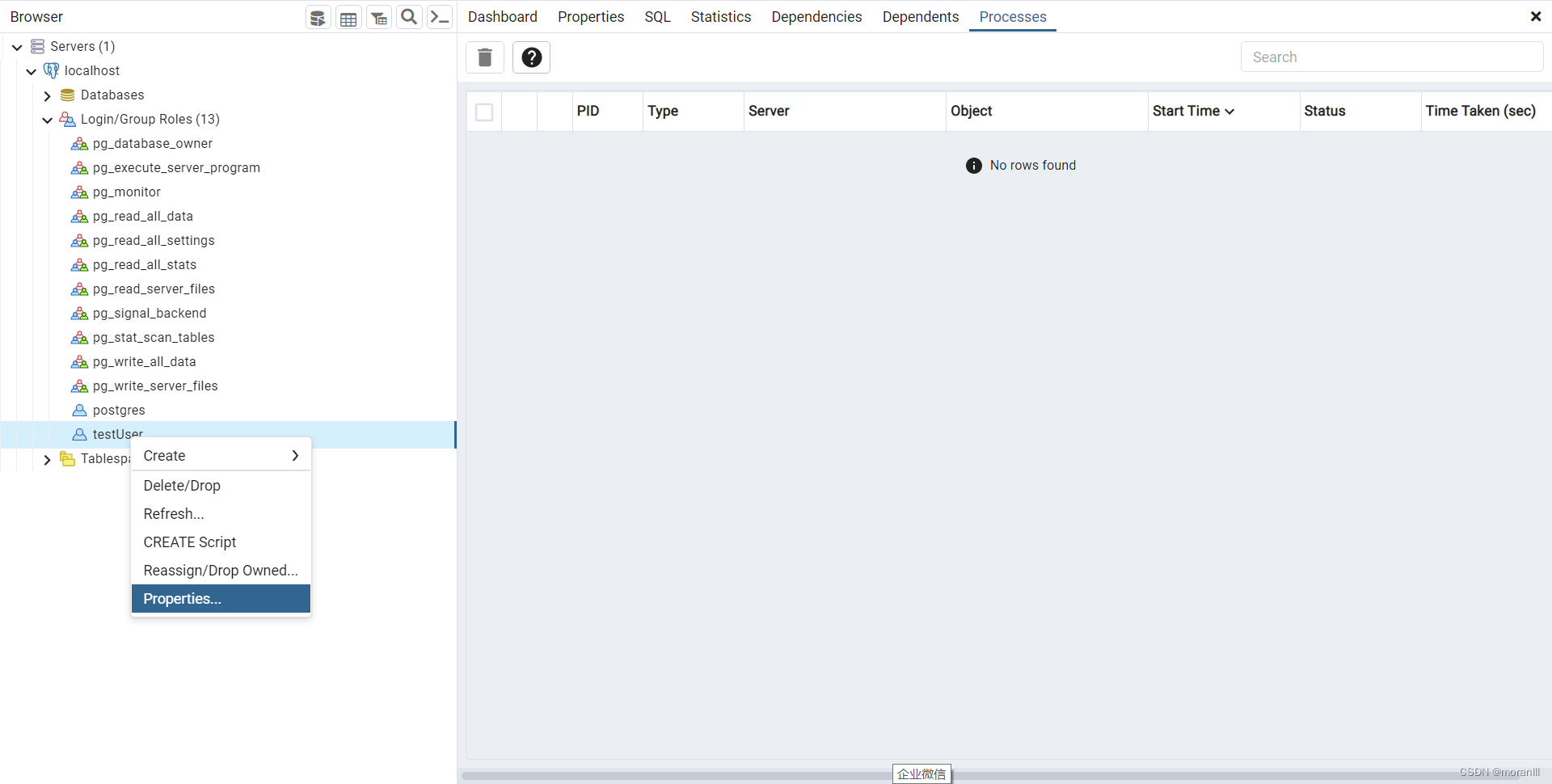Click the Servers group icon
This screenshot has width=1552, height=784.
pos(37,46)
